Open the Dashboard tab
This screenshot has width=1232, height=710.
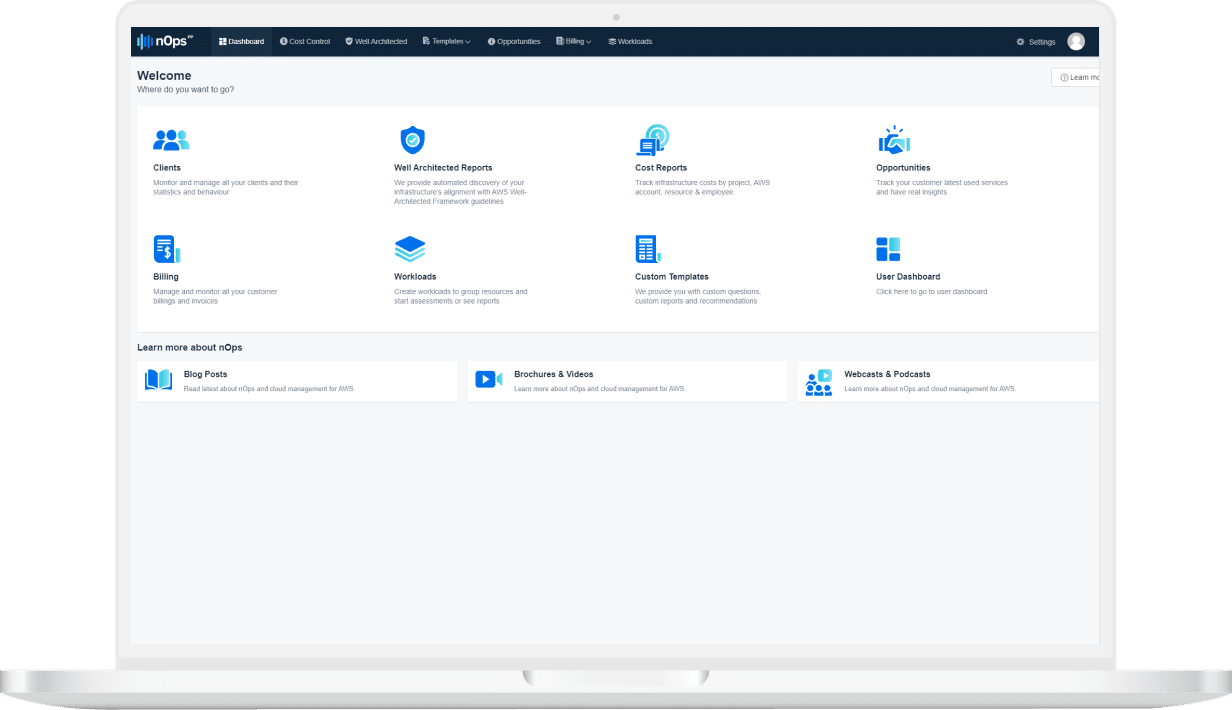(241, 42)
